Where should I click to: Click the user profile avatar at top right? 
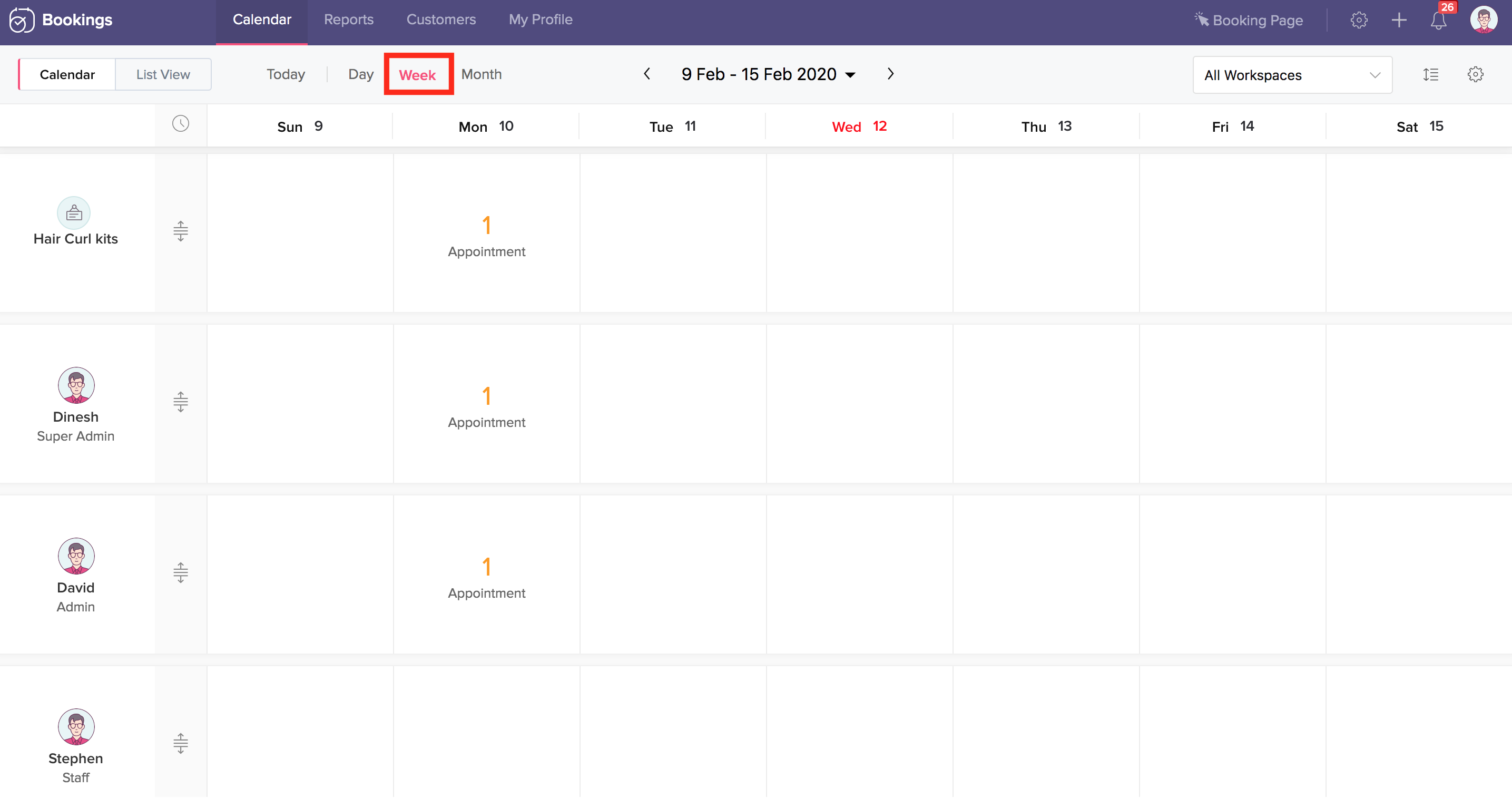[x=1483, y=21]
